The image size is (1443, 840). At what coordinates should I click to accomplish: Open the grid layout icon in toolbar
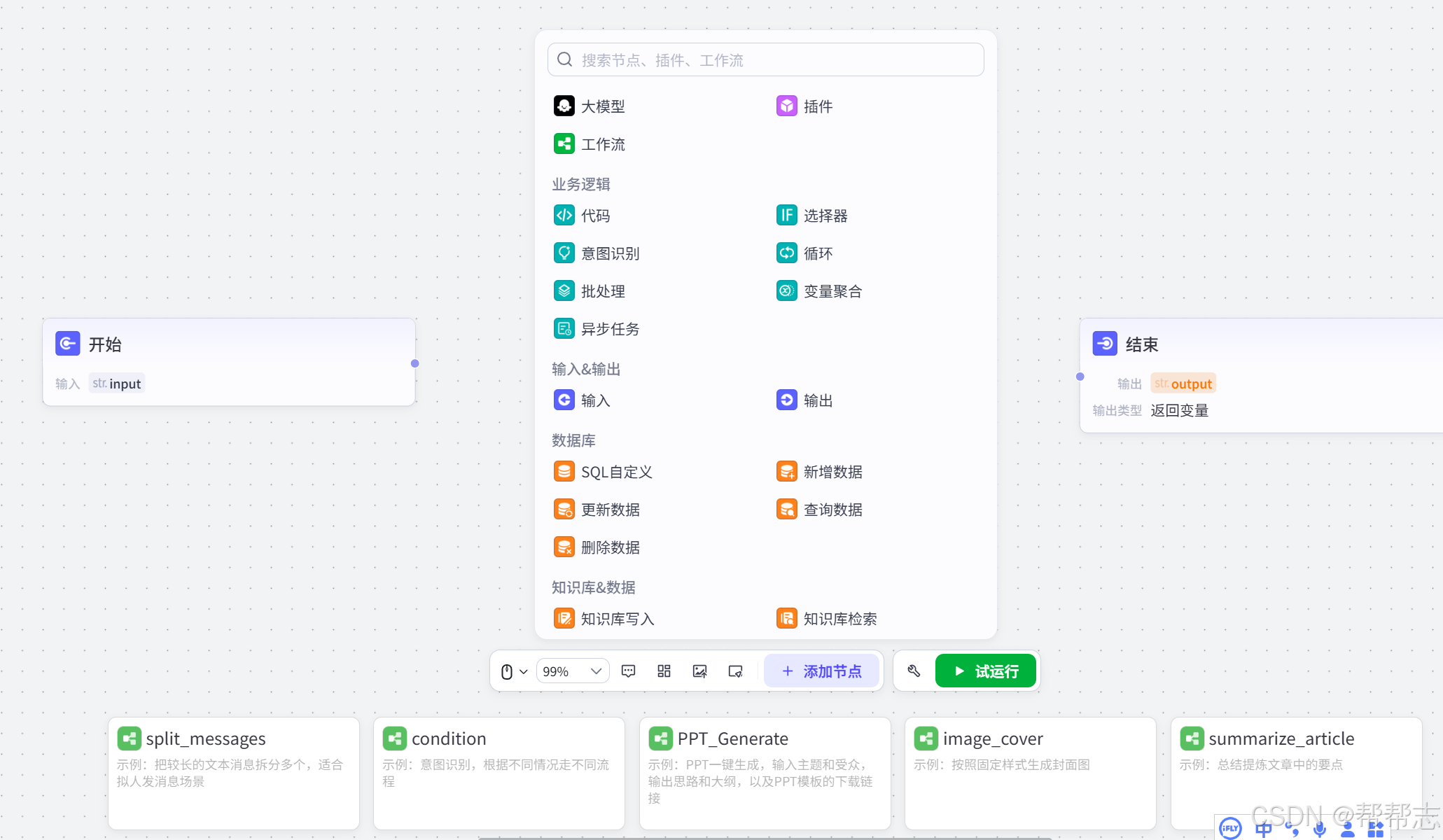coord(664,671)
